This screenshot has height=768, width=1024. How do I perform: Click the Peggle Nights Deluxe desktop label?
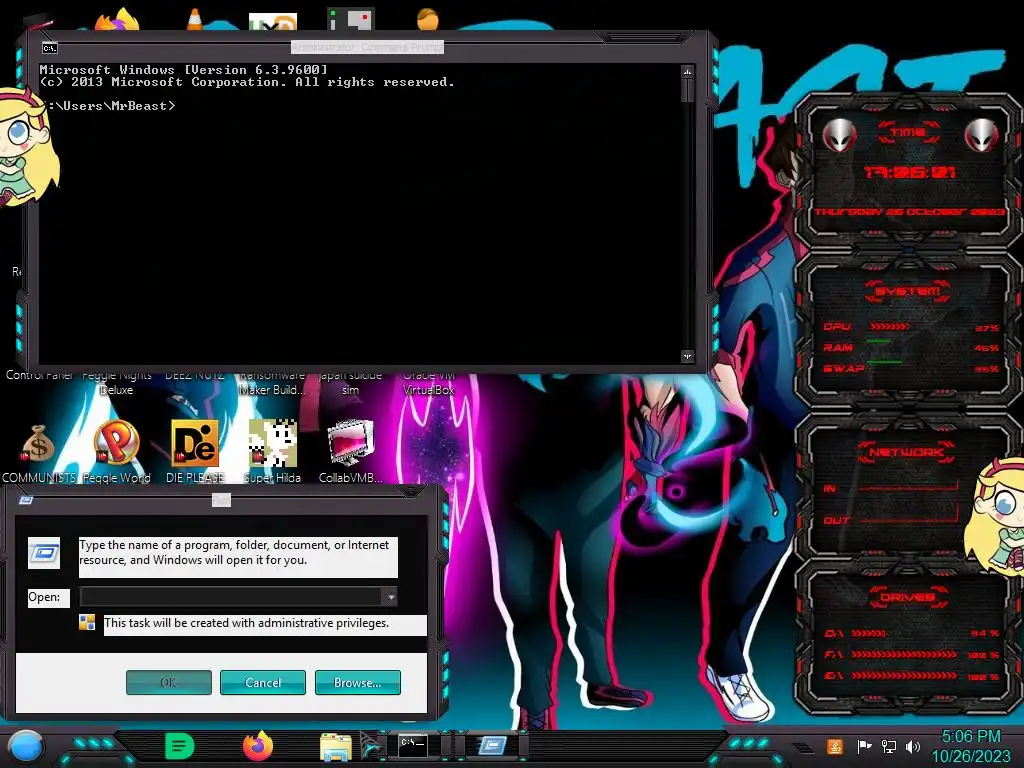pyautogui.click(x=117, y=383)
